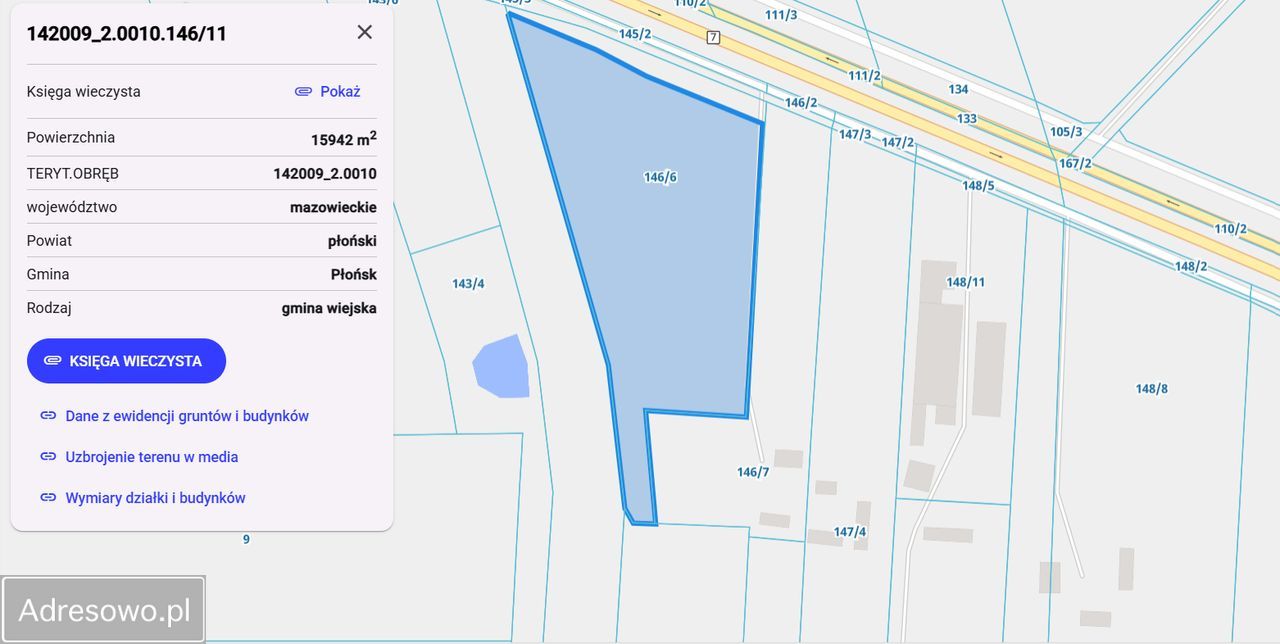Open Uzbrojenie terenu w media link
The height and width of the screenshot is (644, 1280).
(x=151, y=457)
